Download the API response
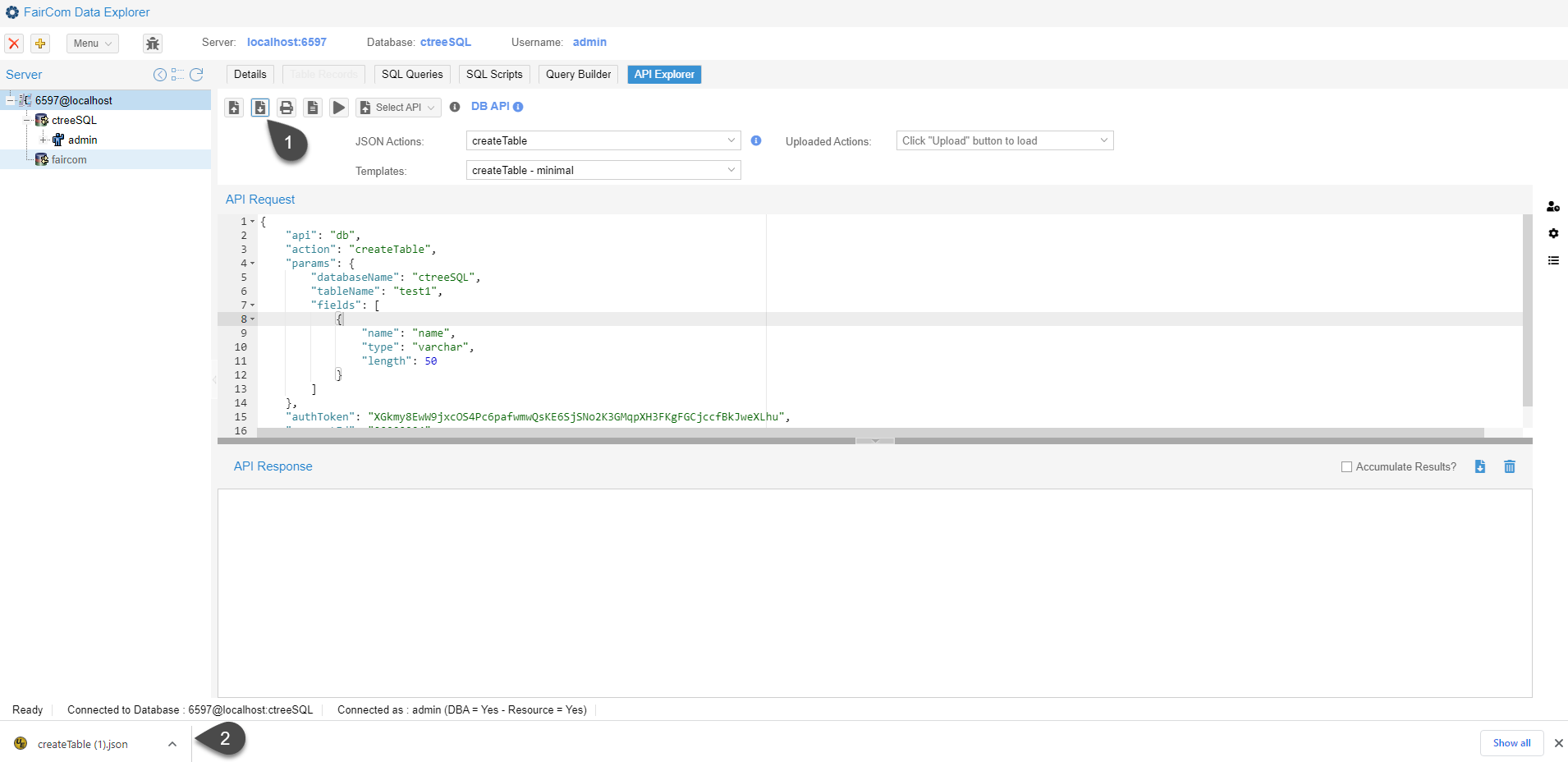The height and width of the screenshot is (762, 1568). coord(1480,466)
